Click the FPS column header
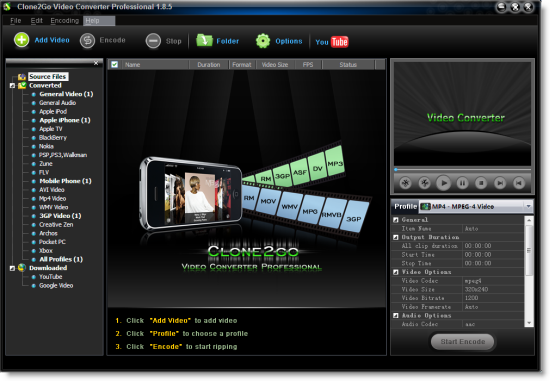The width and height of the screenshot is (550, 381). click(x=308, y=65)
